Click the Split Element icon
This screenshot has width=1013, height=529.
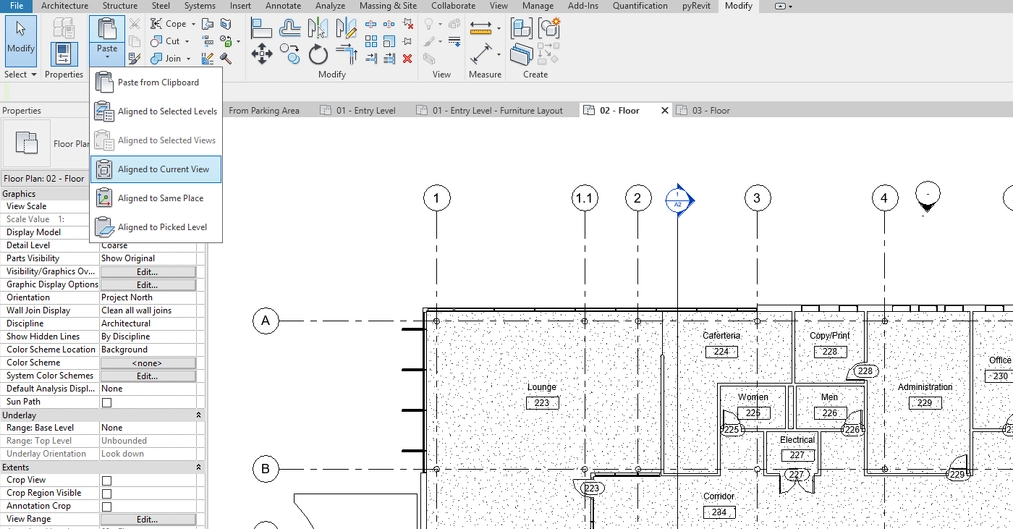[371, 24]
